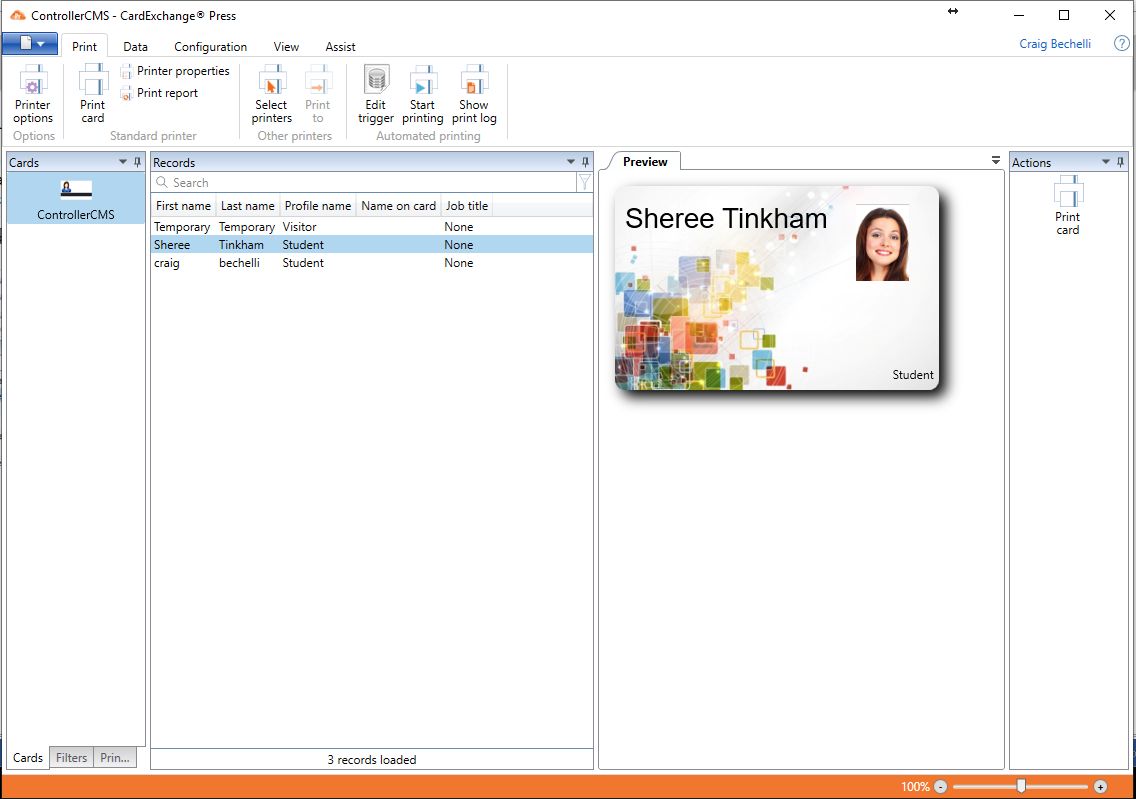Switch to the Prin... bottom tab
Image resolution: width=1136 pixels, height=799 pixels.
click(115, 758)
